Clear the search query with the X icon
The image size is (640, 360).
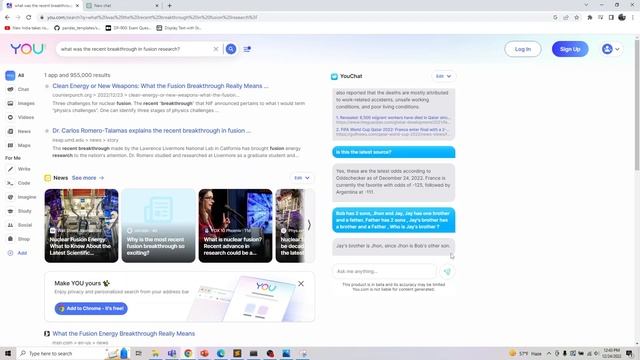click(216, 49)
